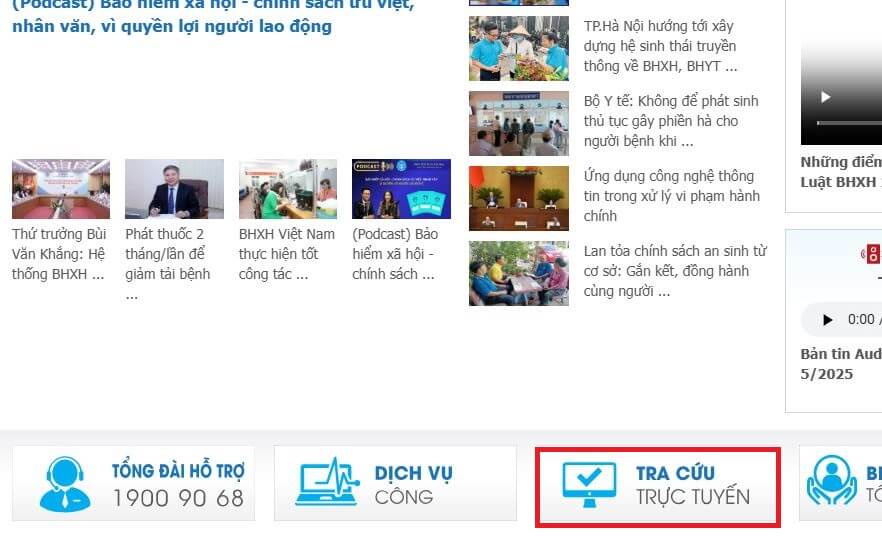Seek on the video progress bar
882x536 pixels.
pos(849,122)
